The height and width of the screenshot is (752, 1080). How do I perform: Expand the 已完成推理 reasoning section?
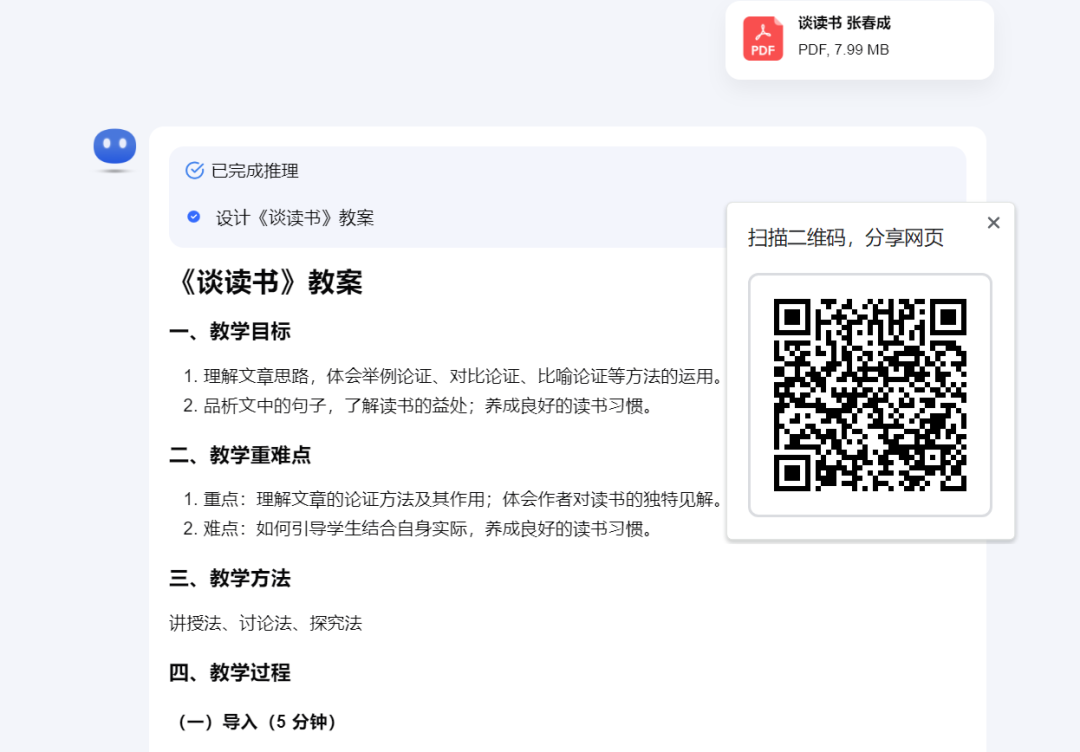[255, 171]
